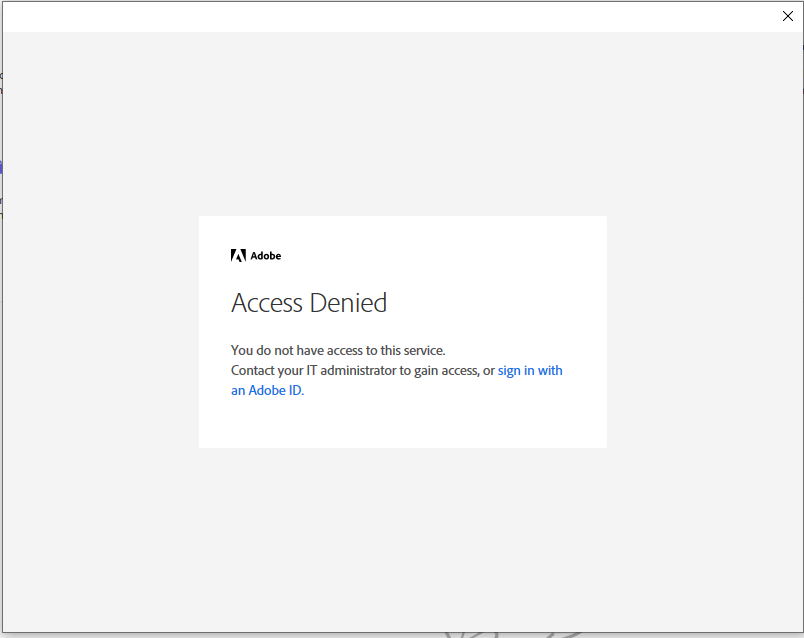Click the Adobe branding in the dialog header

(255, 255)
